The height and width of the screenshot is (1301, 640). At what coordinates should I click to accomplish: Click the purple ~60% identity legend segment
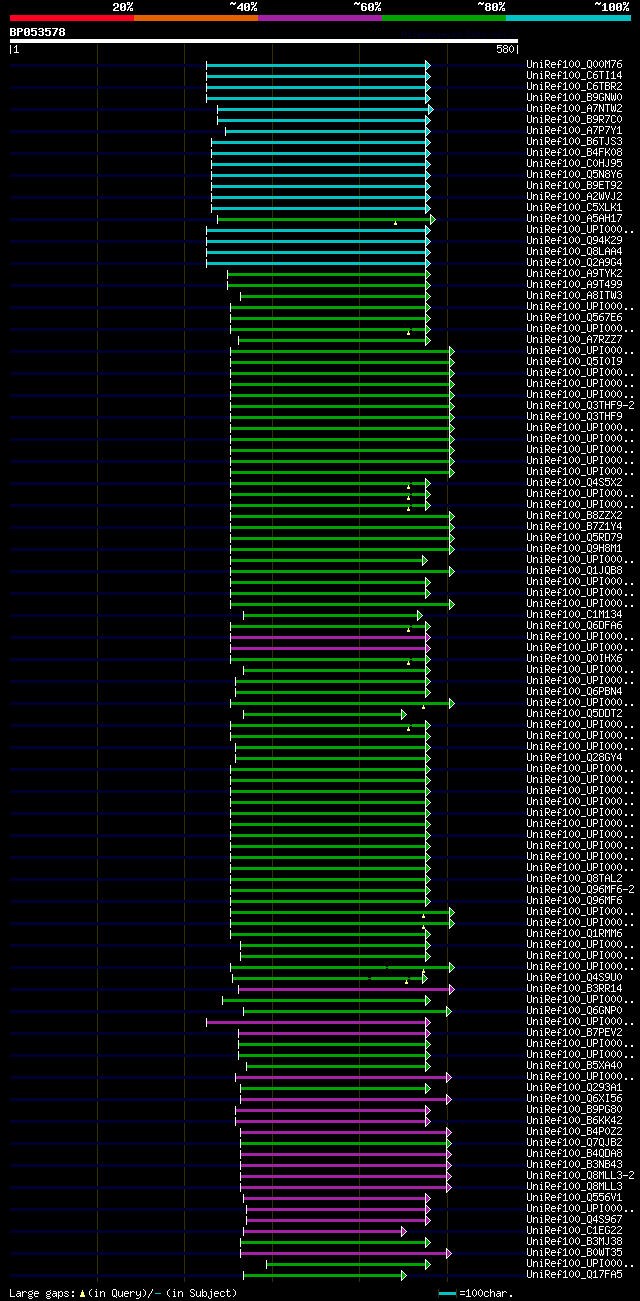pyautogui.click(x=320, y=17)
